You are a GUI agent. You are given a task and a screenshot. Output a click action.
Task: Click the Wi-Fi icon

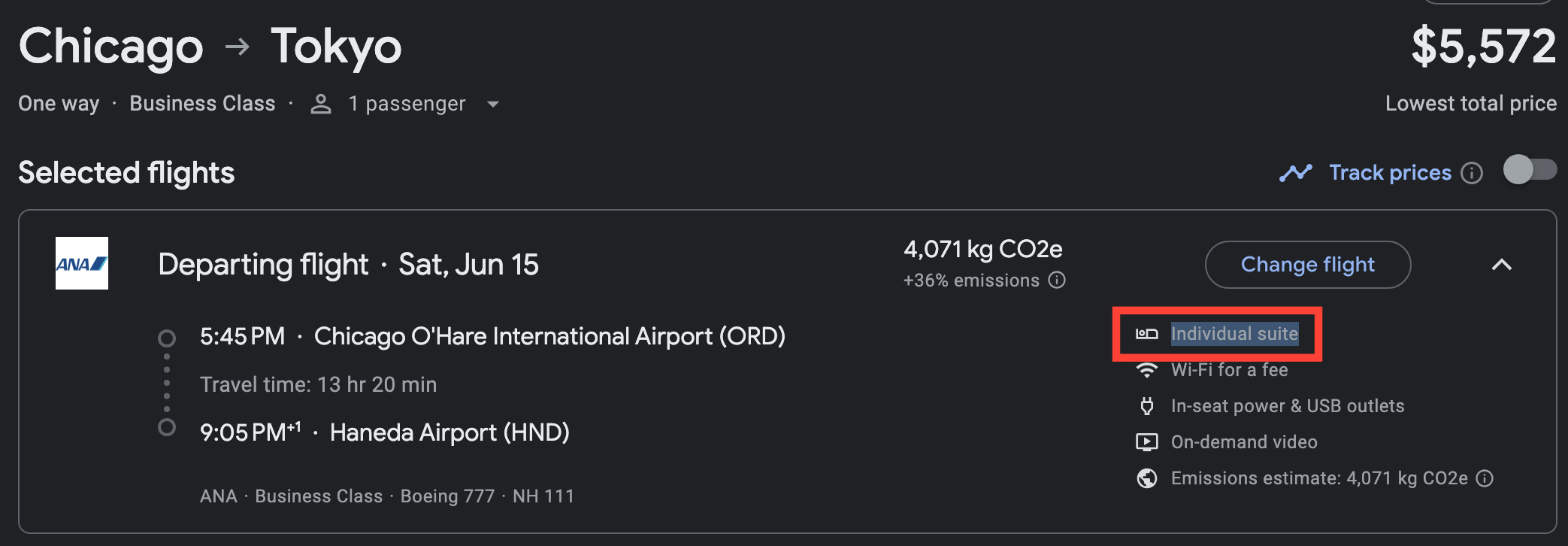(1146, 370)
